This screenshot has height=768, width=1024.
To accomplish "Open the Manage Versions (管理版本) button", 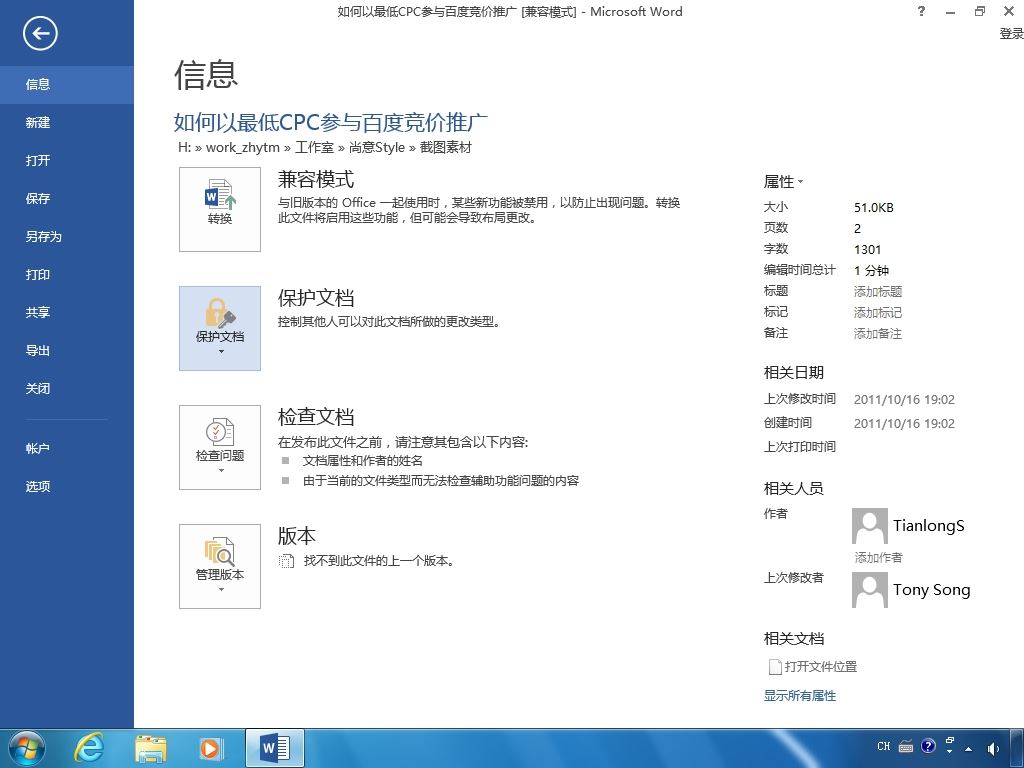I will pos(220,566).
